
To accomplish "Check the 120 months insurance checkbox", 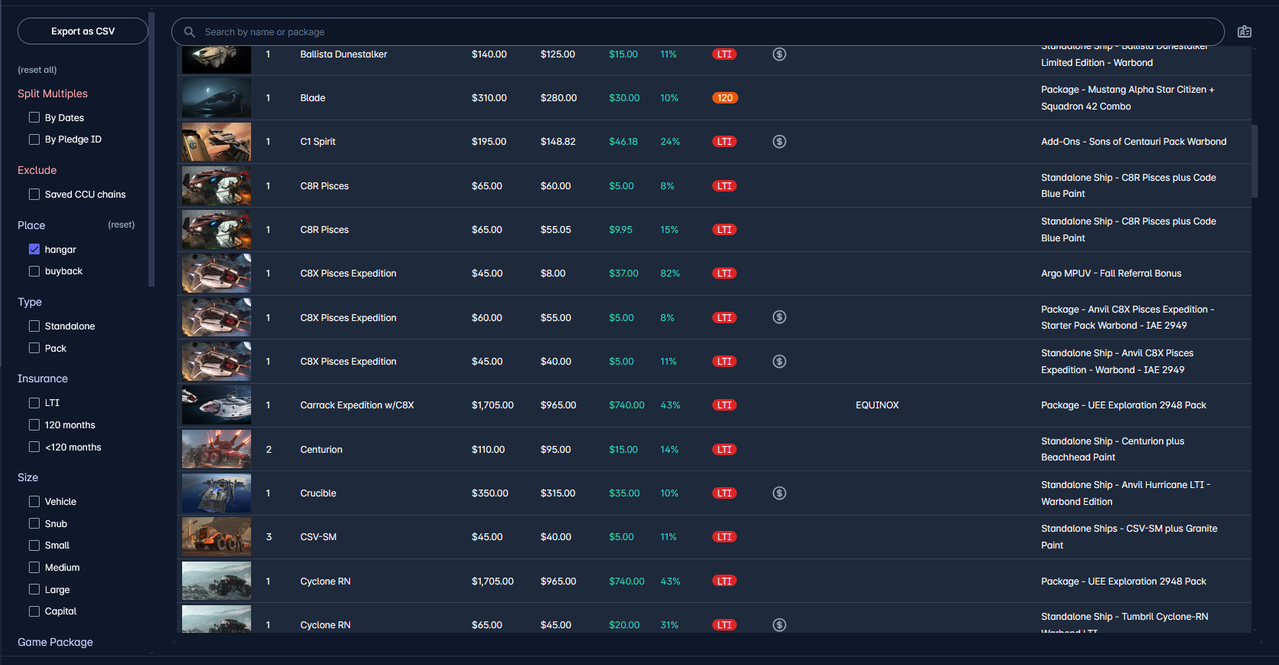I will coord(34,425).
